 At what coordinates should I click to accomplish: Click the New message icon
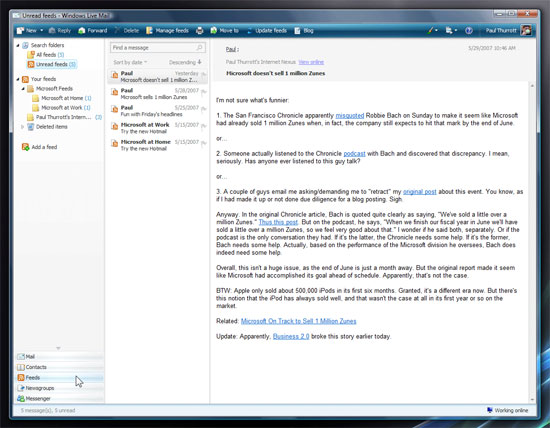pyautogui.click(x=21, y=31)
